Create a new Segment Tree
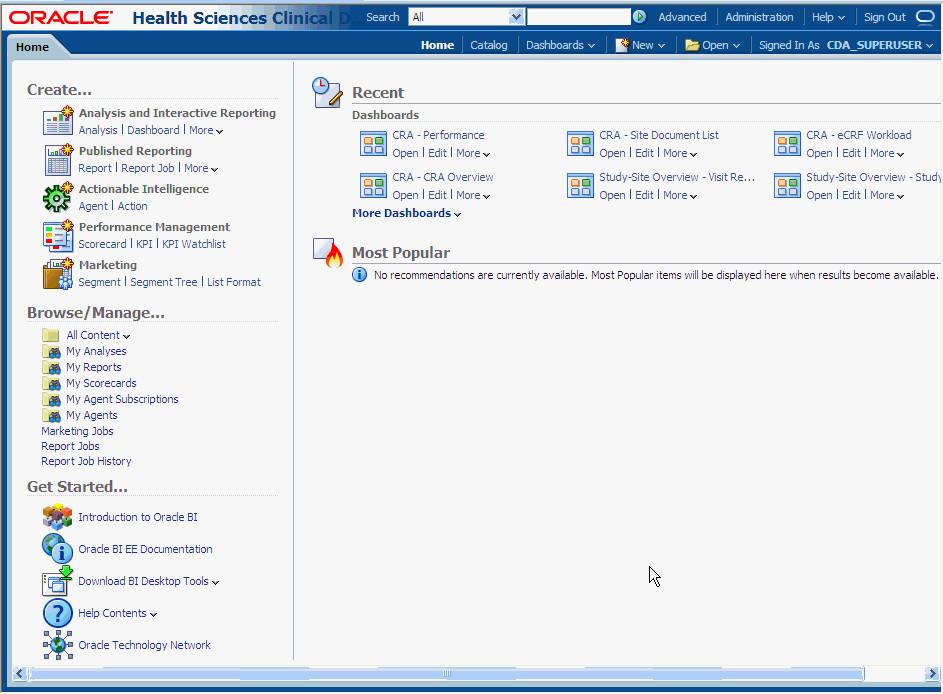This screenshot has height=694, width=943. point(164,282)
